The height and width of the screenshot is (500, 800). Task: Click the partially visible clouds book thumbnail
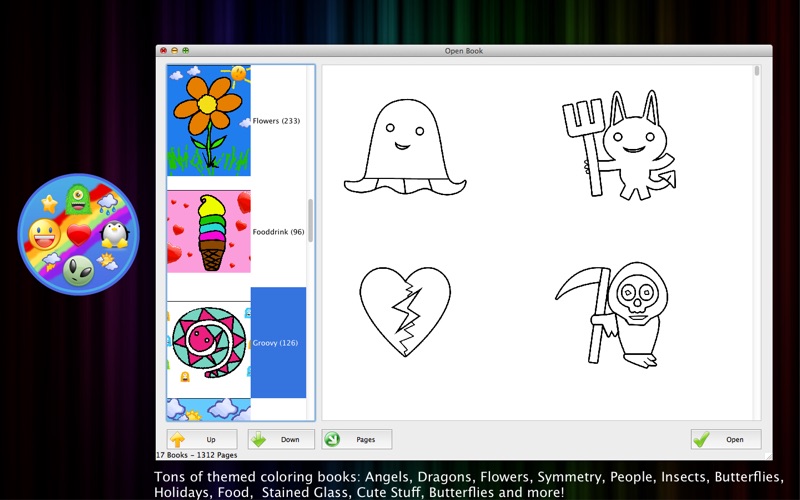(208, 410)
